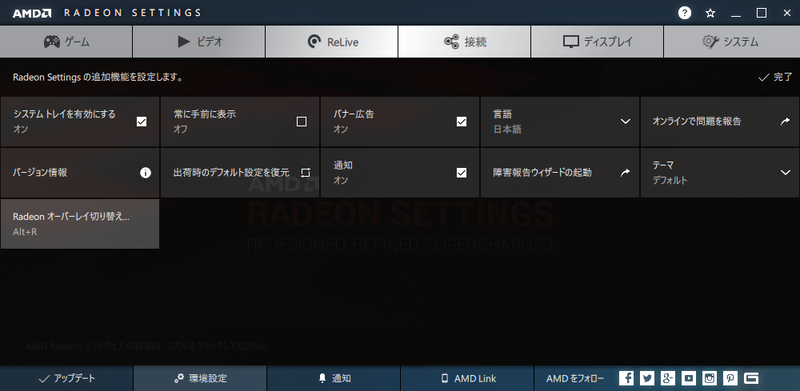
Task: Open the help question mark icon
Action: pos(685,13)
